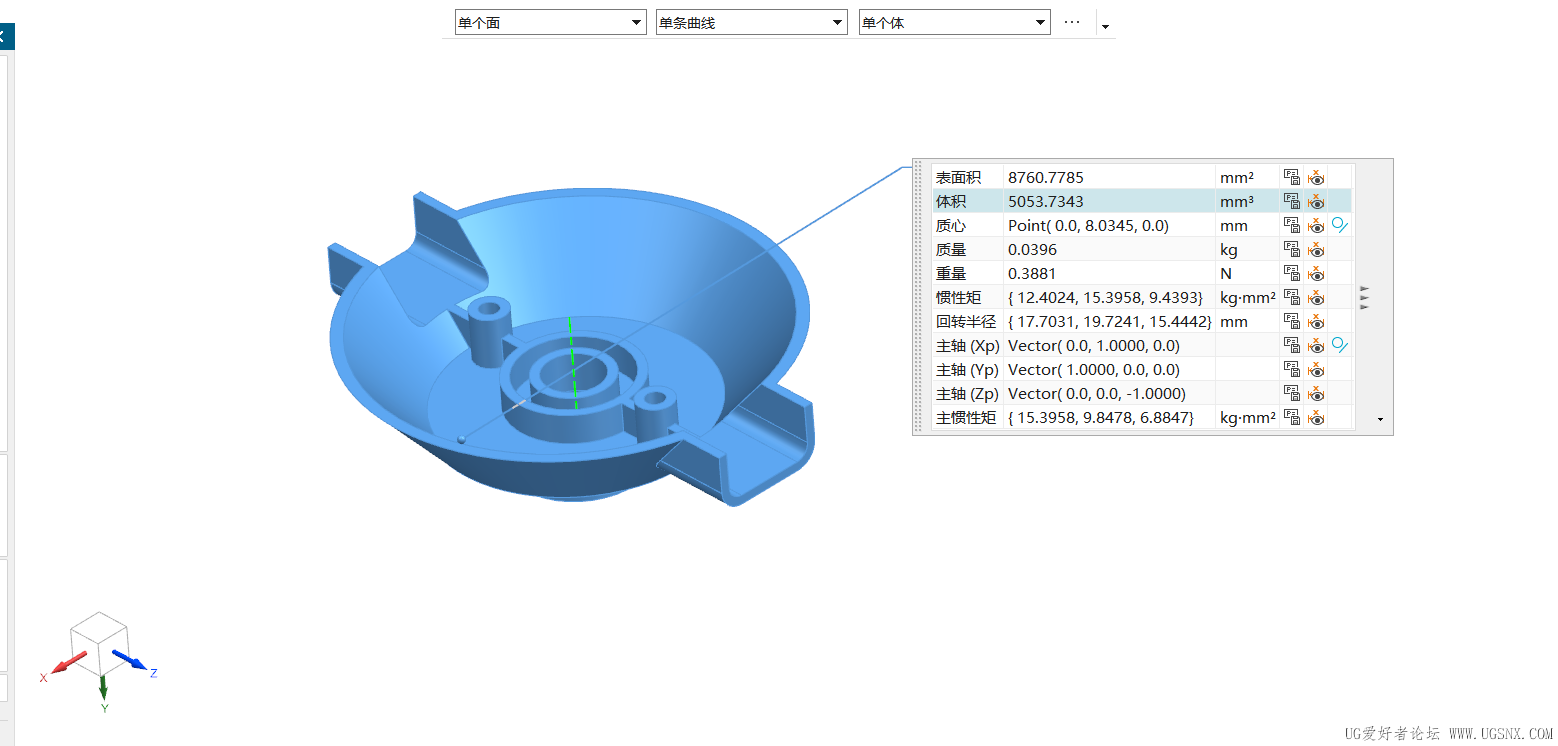
Task: Select the 质心 centroid row label
Action: point(951,225)
